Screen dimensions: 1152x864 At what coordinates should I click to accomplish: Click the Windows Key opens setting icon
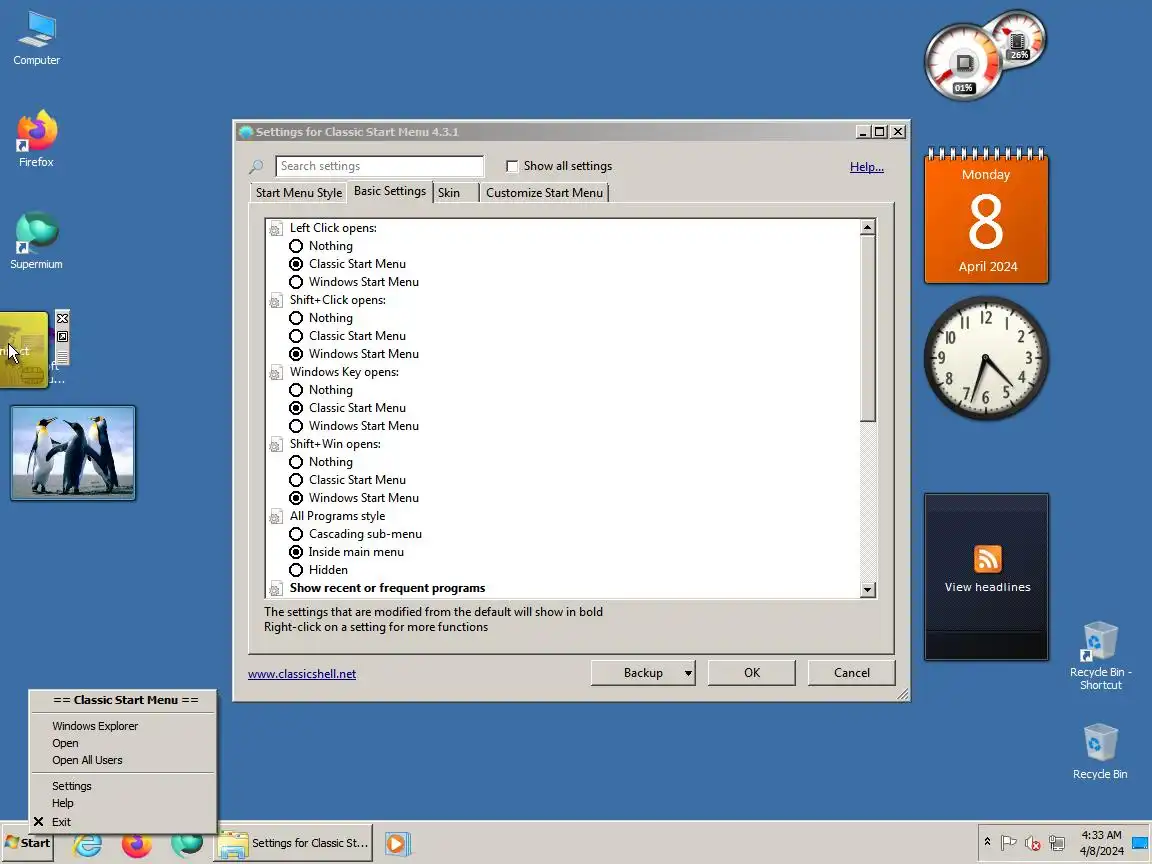(x=276, y=372)
